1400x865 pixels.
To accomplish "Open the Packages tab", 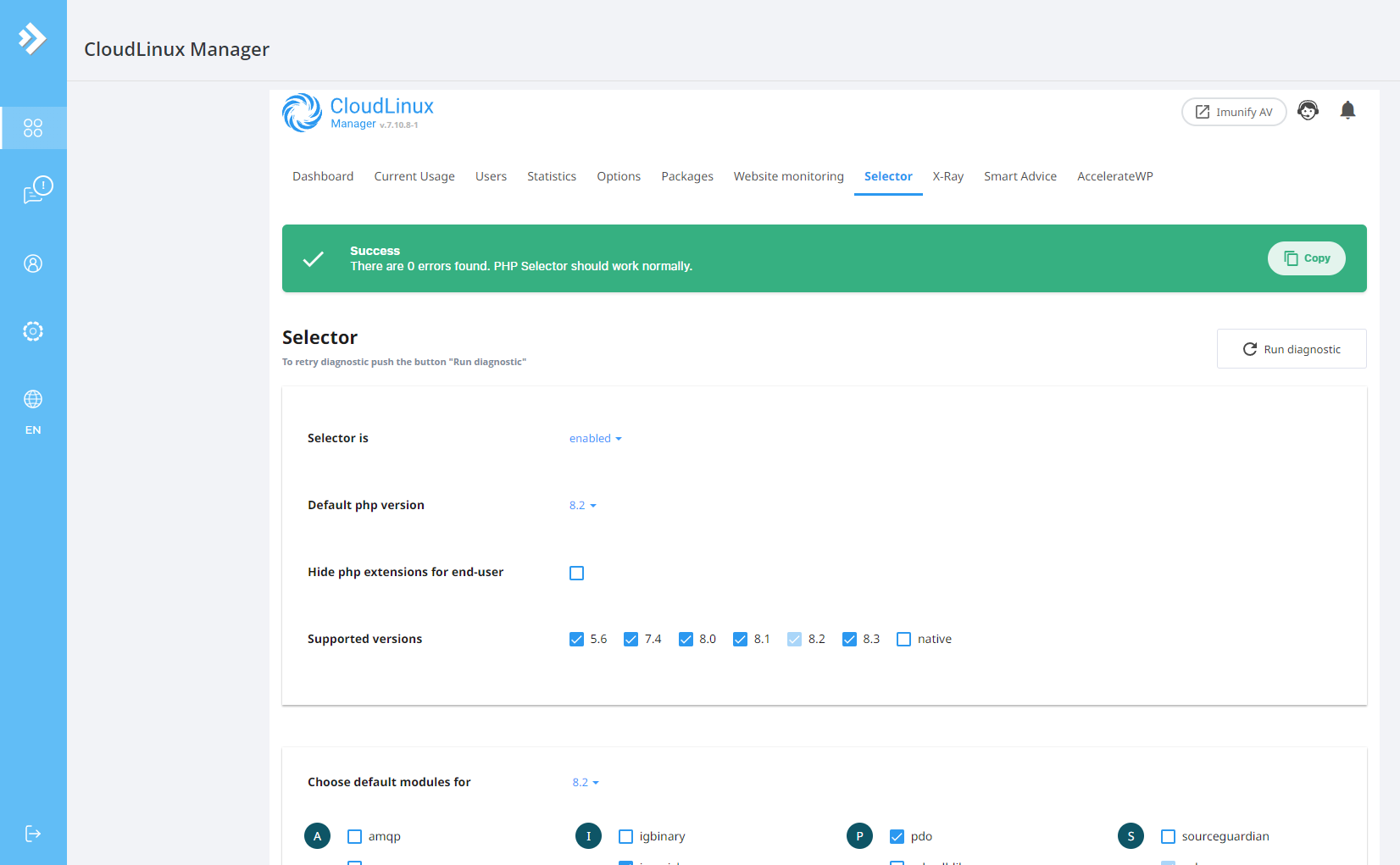I will point(687,176).
